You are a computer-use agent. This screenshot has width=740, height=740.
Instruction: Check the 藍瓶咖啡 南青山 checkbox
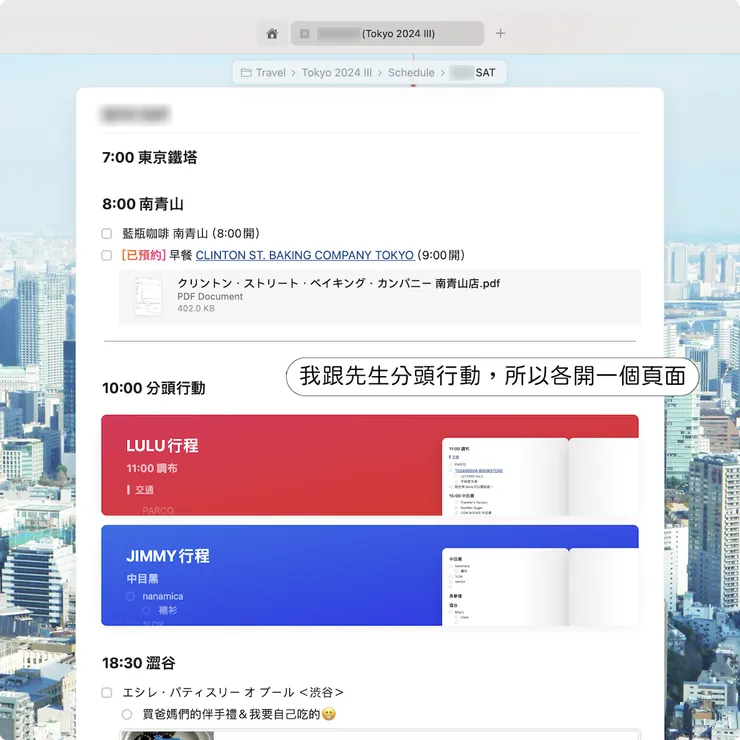[x=107, y=234]
